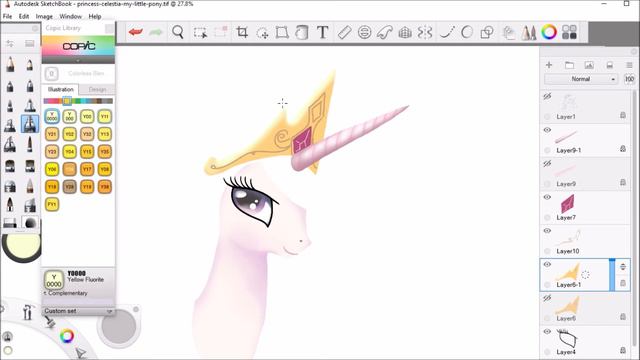Pick Copic swatch Y11
Screen dimensions: 640x360
click(104, 116)
